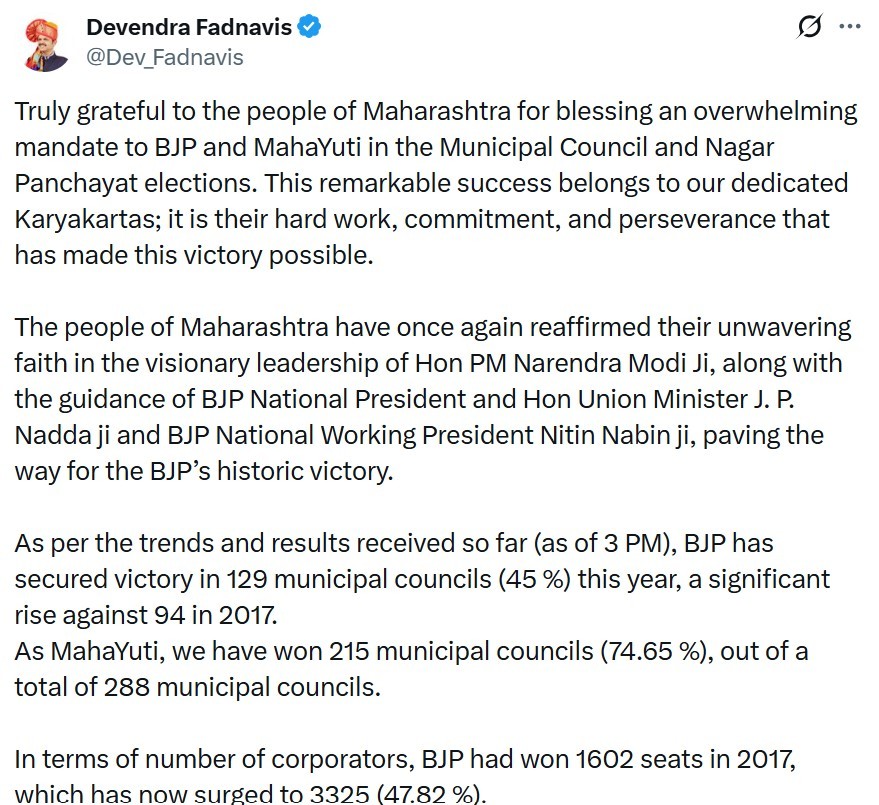The image size is (879, 805).
Task: Open Devendra Fadnavis profile picture
Action: tap(46, 43)
